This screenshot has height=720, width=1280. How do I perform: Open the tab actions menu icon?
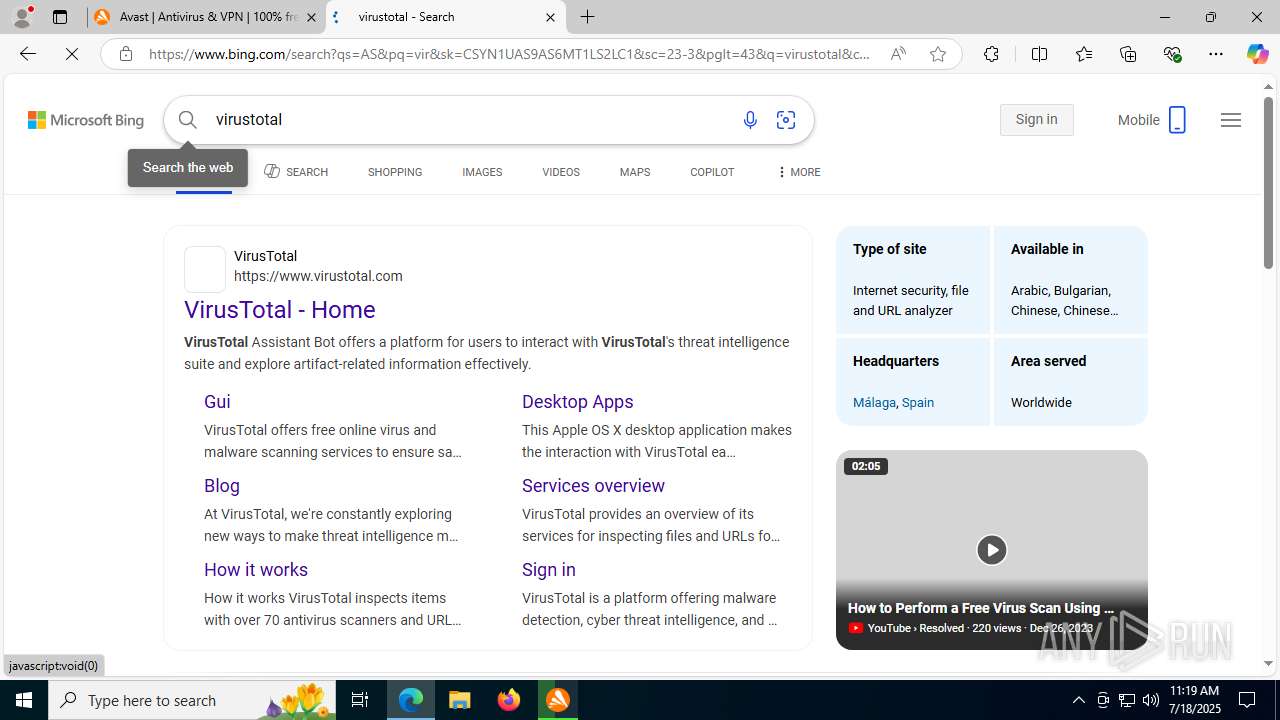(60, 17)
